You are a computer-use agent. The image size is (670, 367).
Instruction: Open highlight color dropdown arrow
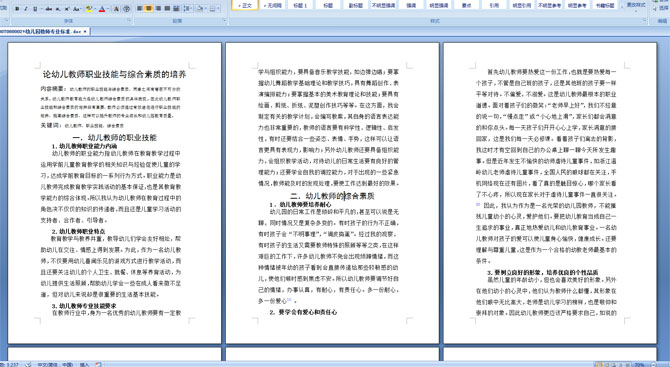[x=95, y=9]
